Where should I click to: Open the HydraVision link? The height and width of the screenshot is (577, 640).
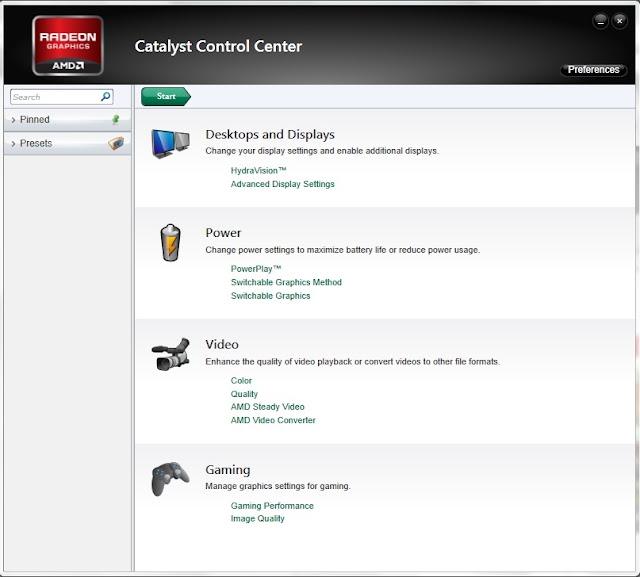click(258, 171)
